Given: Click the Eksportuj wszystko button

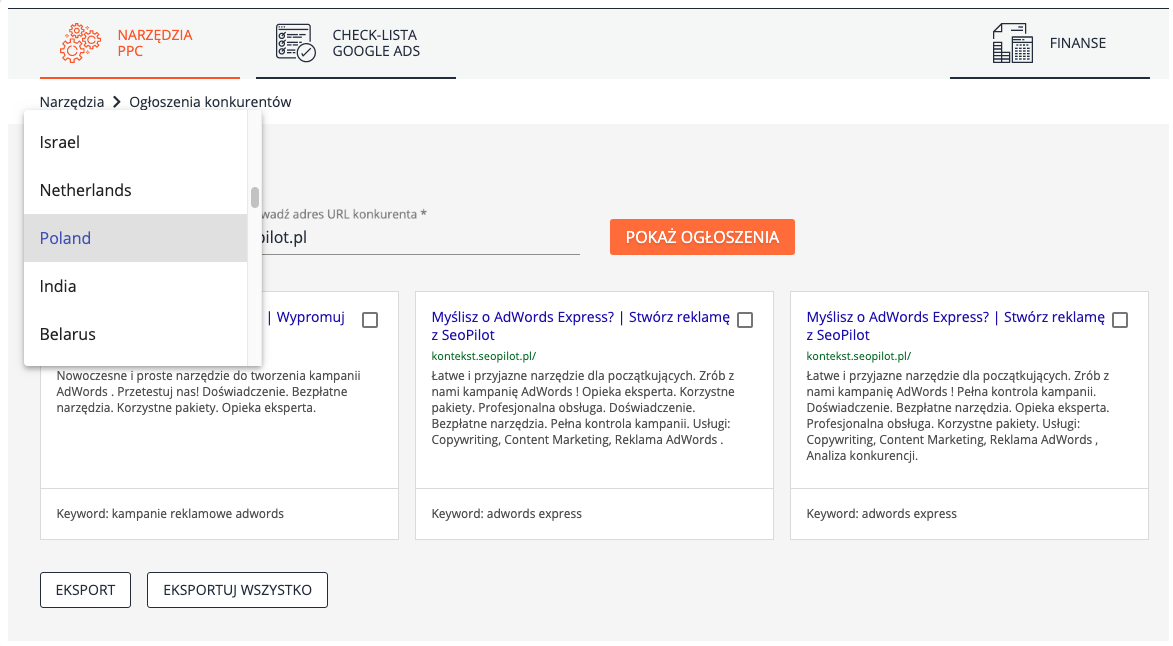Looking at the screenshot, I should (x=237, y=590).
